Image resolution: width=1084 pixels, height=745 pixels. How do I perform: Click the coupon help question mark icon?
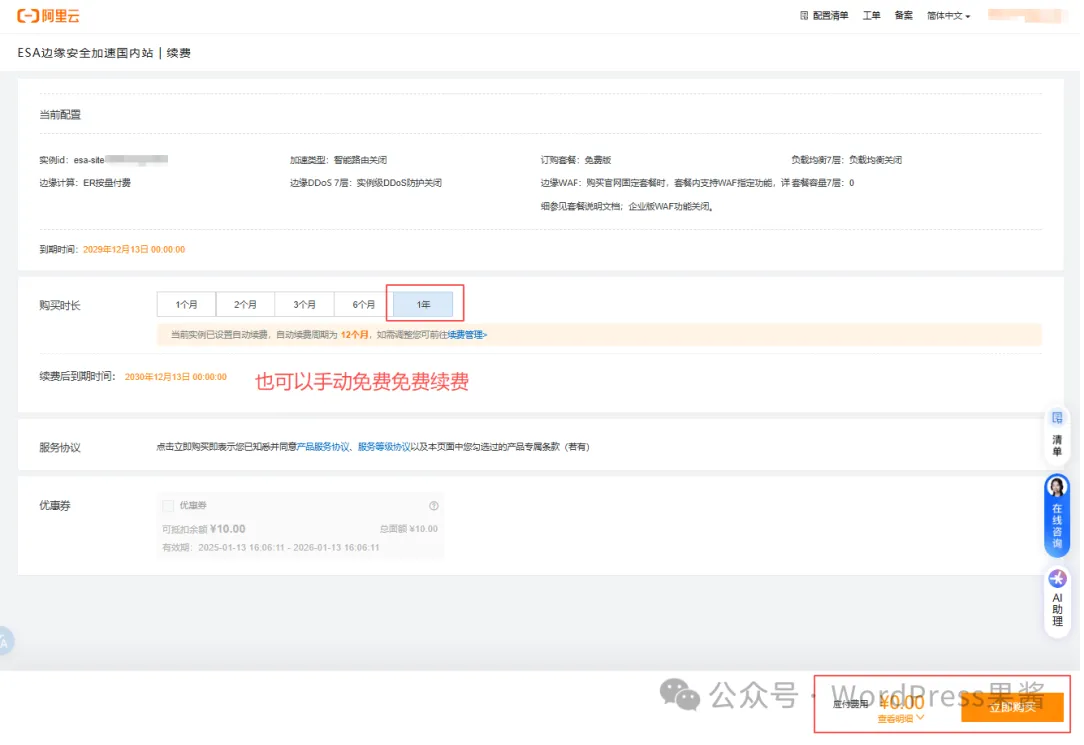click(x=434, y=505)
